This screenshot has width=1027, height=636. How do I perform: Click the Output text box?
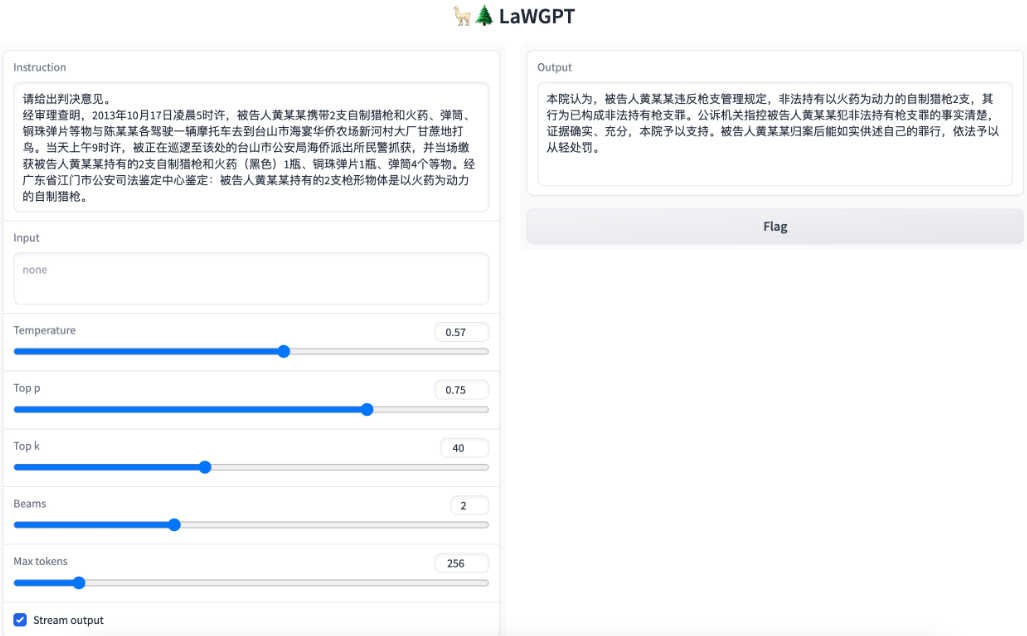point(775,134)
